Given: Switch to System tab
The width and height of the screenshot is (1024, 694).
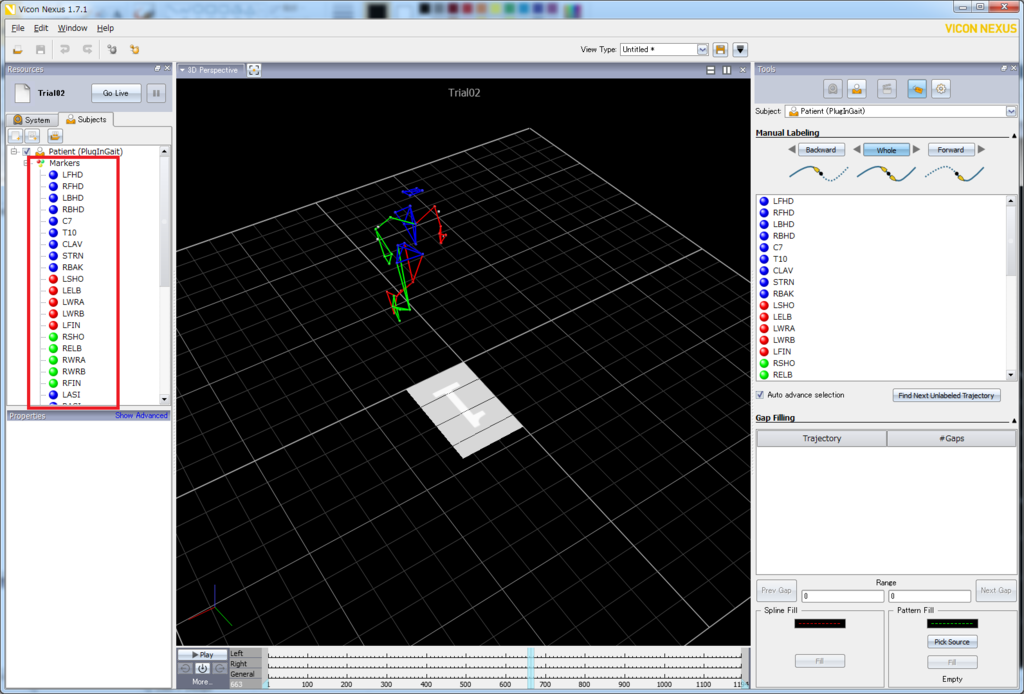Looking at the screenshot, I should coord(31,119).
